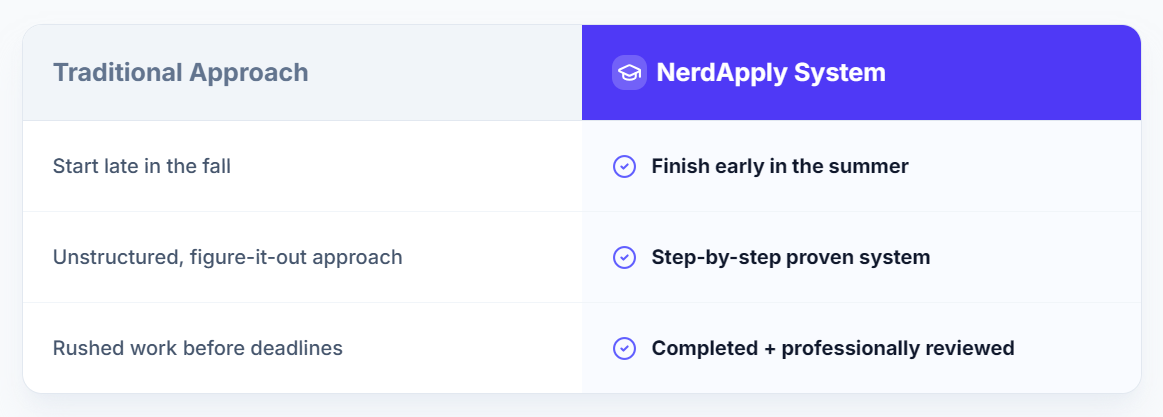
Task: Click the "Step-by-step proven system" label
Action: click(x=790, y=257)
